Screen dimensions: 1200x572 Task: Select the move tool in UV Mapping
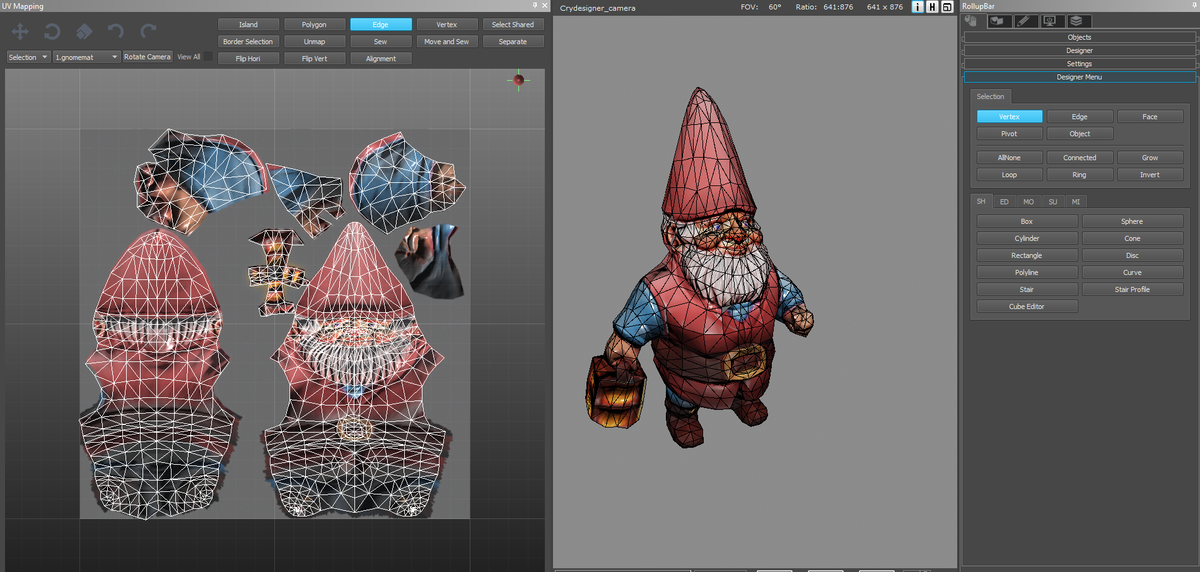[x=21, y=32]
